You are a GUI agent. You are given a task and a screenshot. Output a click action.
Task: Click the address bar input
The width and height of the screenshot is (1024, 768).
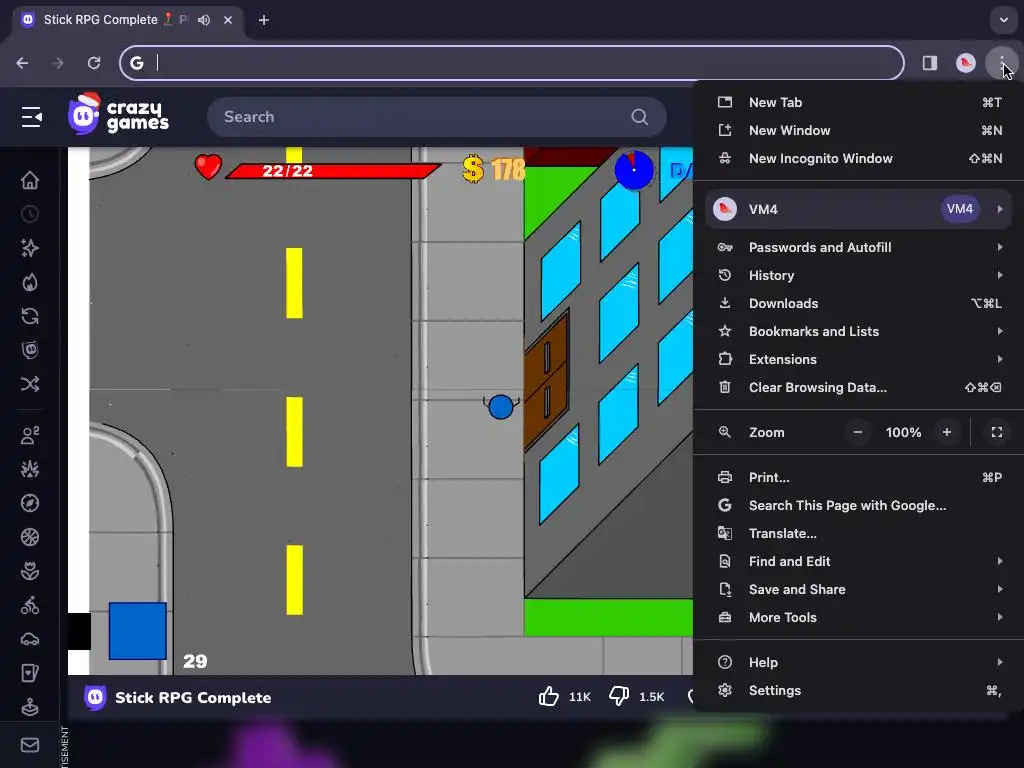click(512, 63)
